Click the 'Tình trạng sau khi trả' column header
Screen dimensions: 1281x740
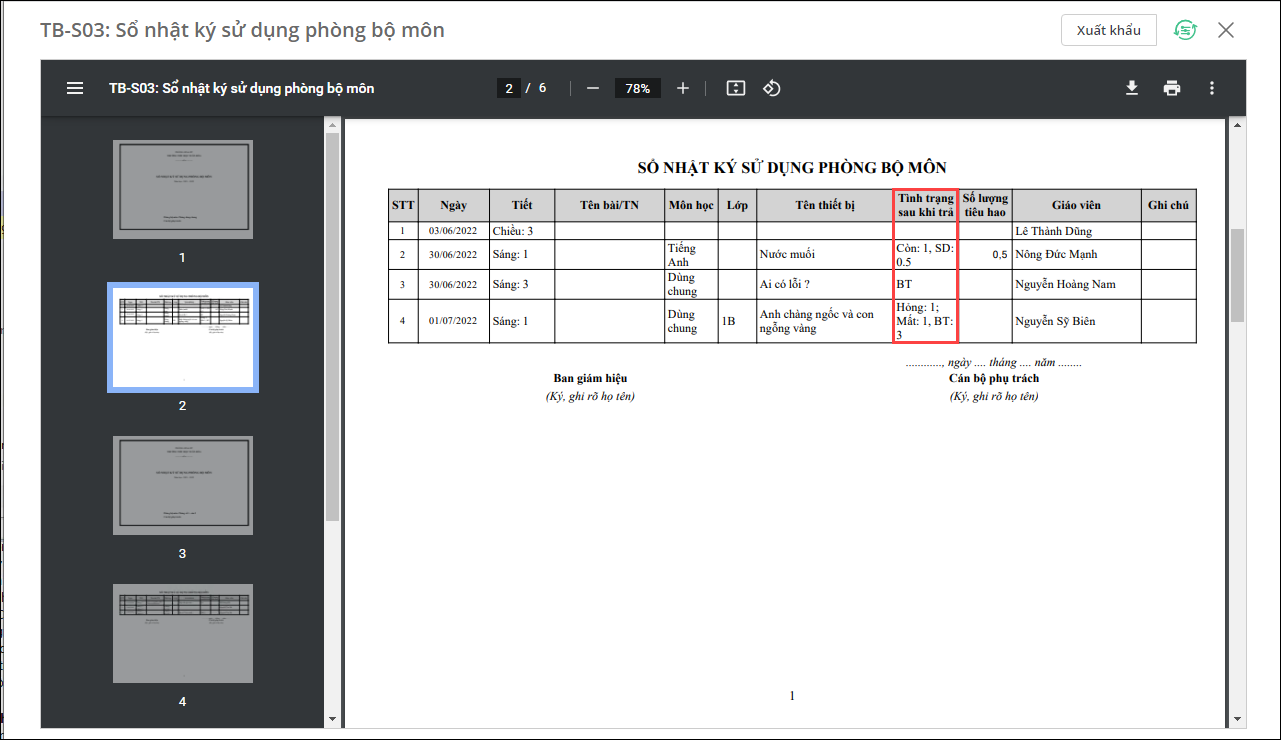pyautogui.click(x=926, y=205)
